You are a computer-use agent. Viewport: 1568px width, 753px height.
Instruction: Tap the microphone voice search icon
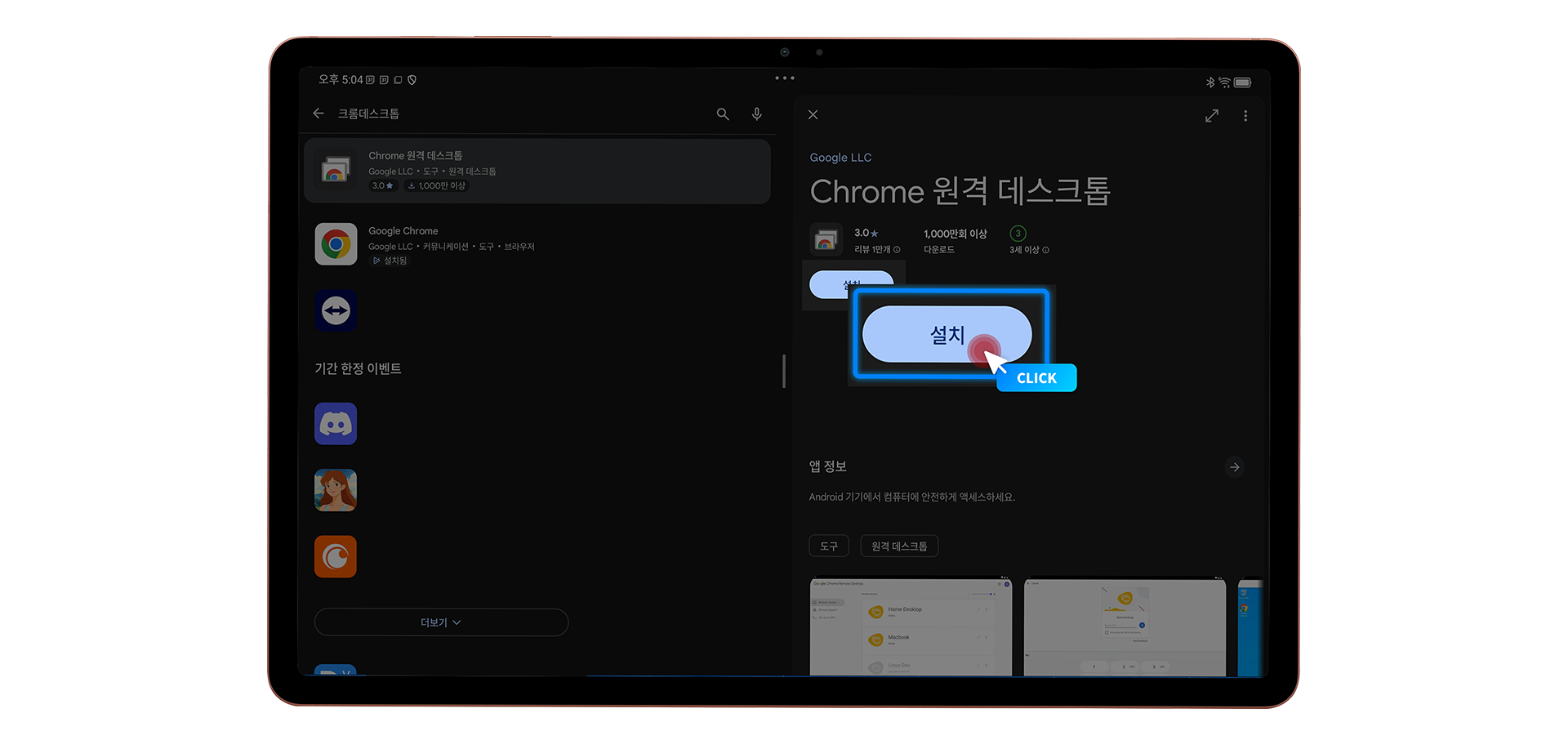point(757,114)
